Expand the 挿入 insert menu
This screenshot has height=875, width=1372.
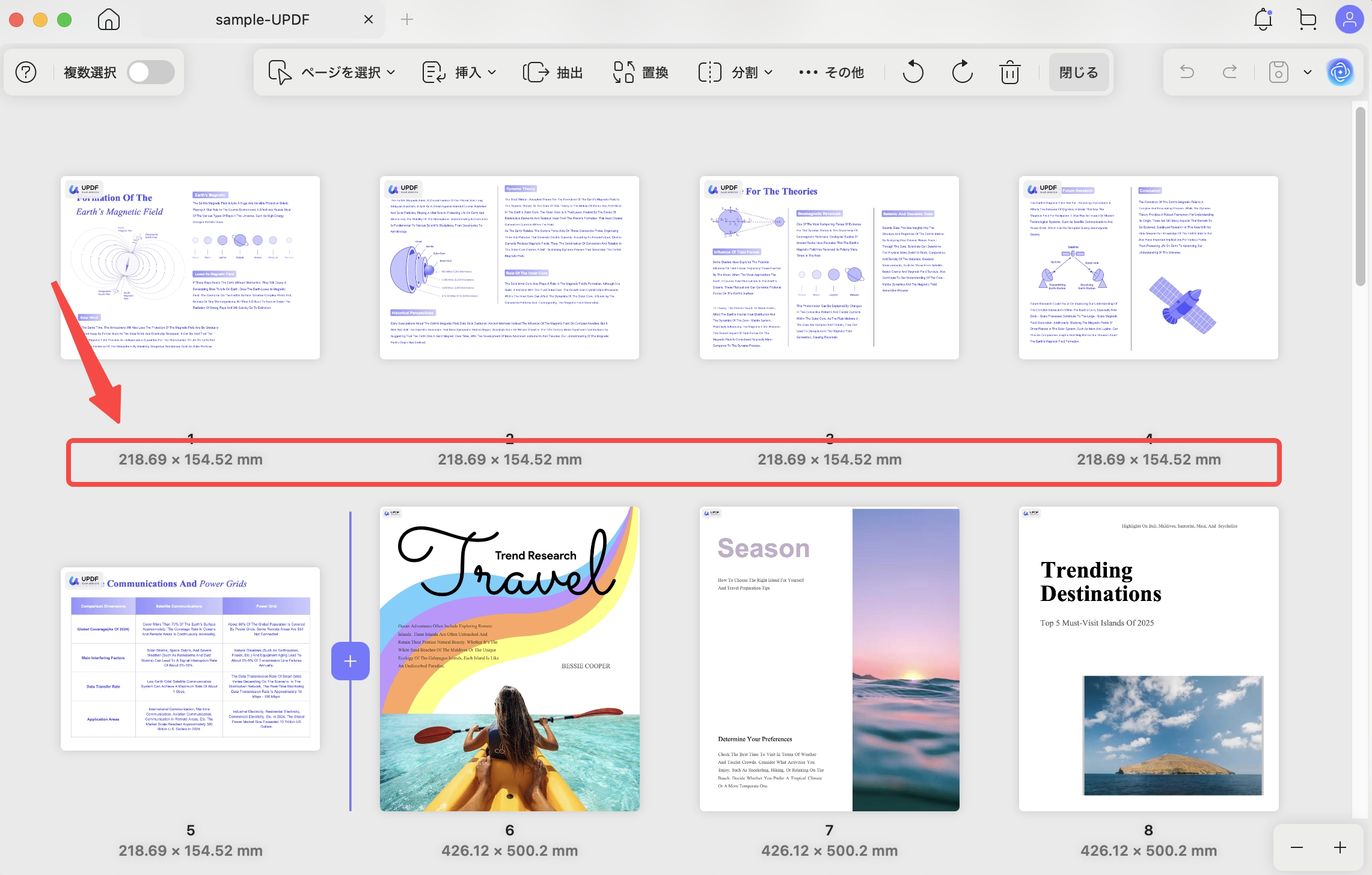tap(460, 73)
